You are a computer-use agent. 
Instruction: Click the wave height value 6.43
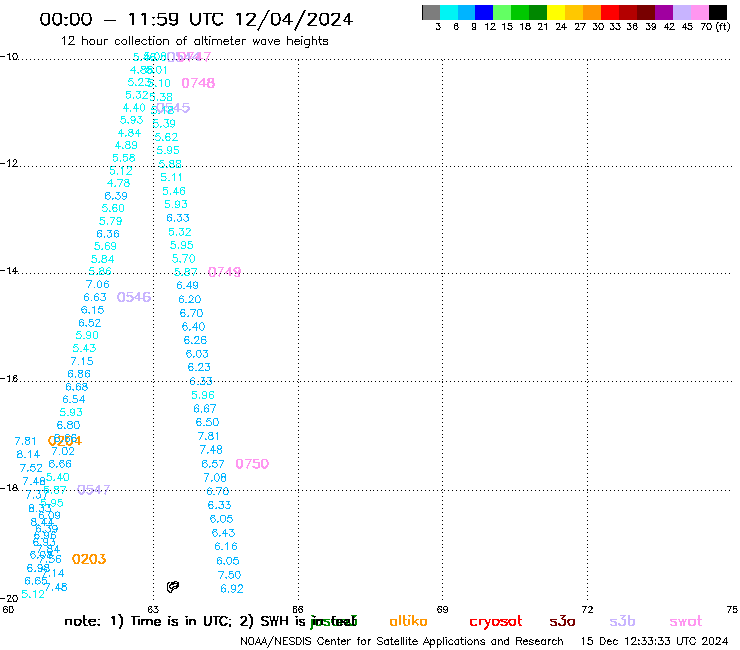(223, 533)
